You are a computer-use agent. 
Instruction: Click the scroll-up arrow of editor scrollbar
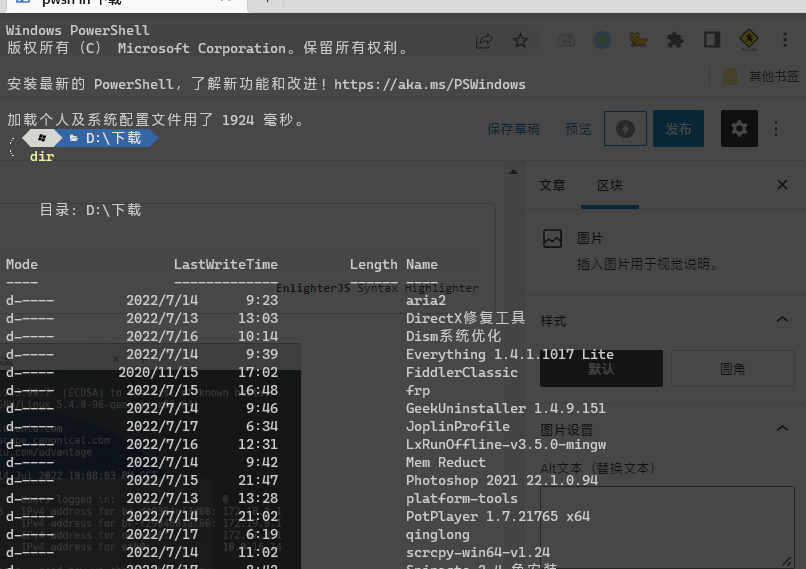coord(513,172)
